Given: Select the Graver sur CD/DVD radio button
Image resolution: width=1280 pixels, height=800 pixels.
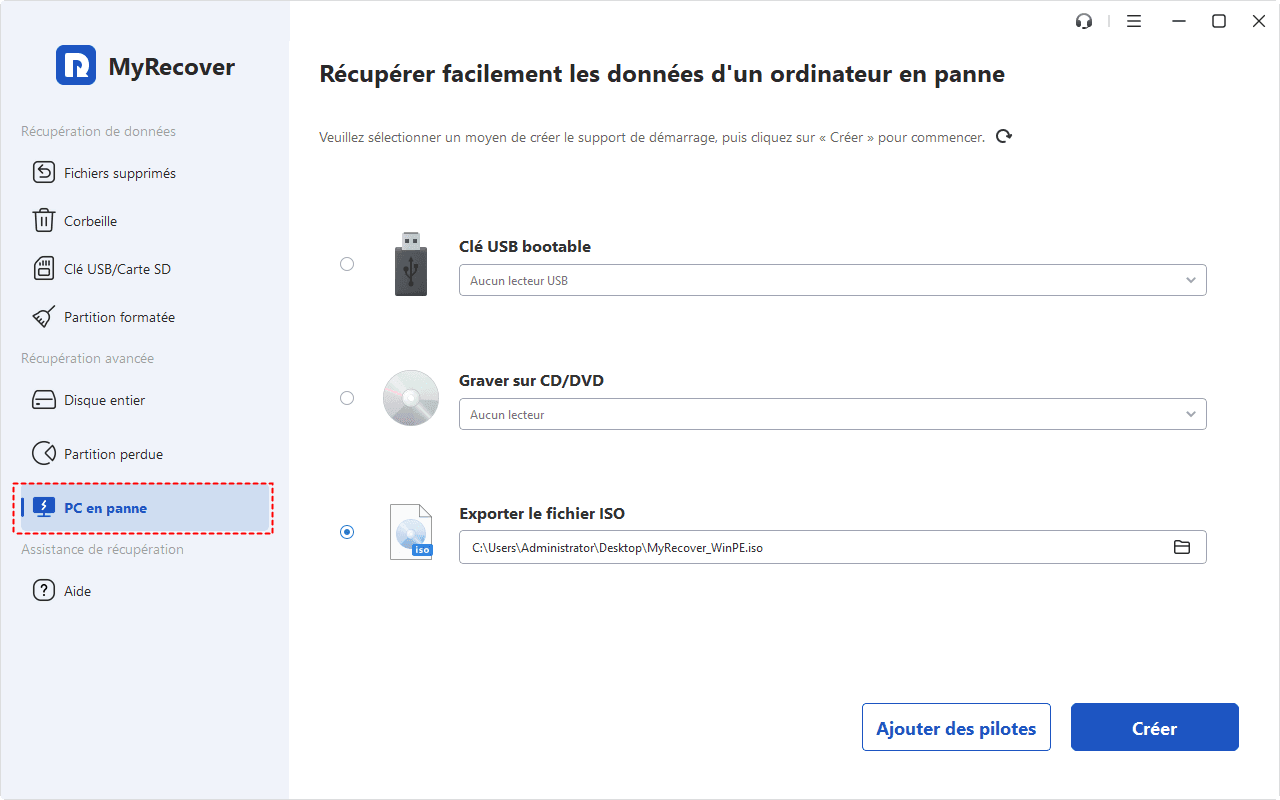Looking at the screenshot, I should click(x=347, y=398).
